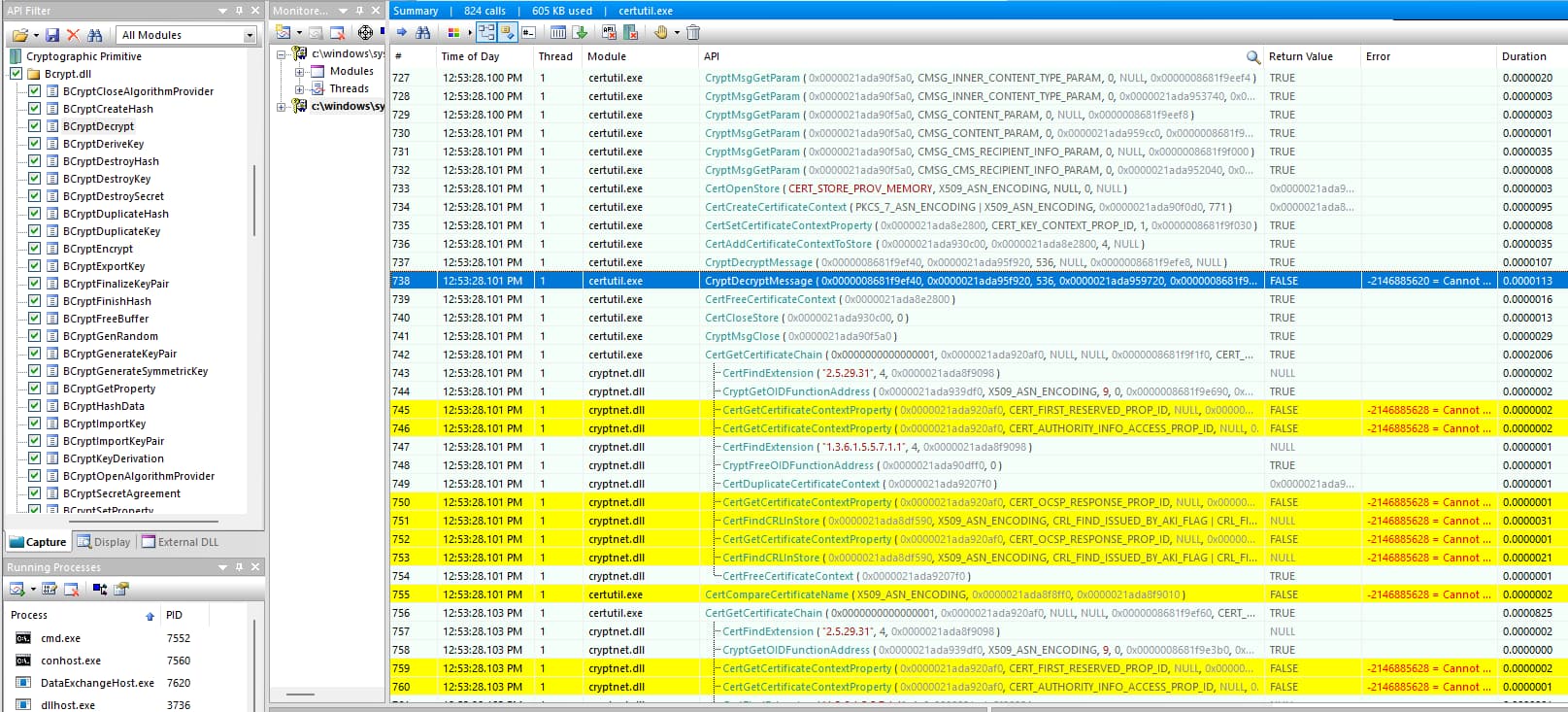Click columns layout icon in Summary toolbar
The height and width of the screenshot is (712, 1568).
click(558, 32)
